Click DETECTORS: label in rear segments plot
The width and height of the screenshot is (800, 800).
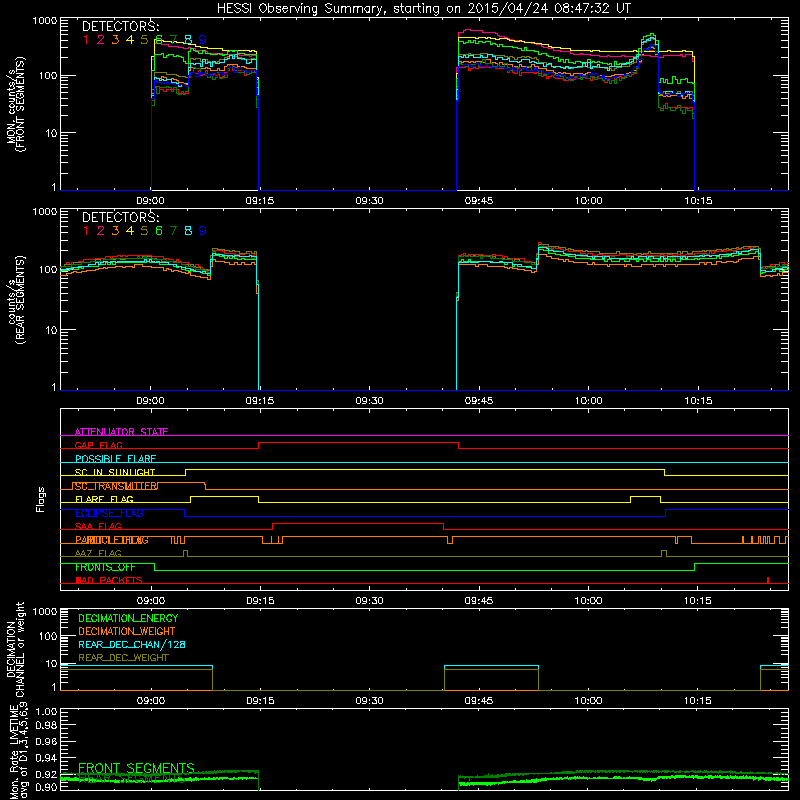point(120,218)
